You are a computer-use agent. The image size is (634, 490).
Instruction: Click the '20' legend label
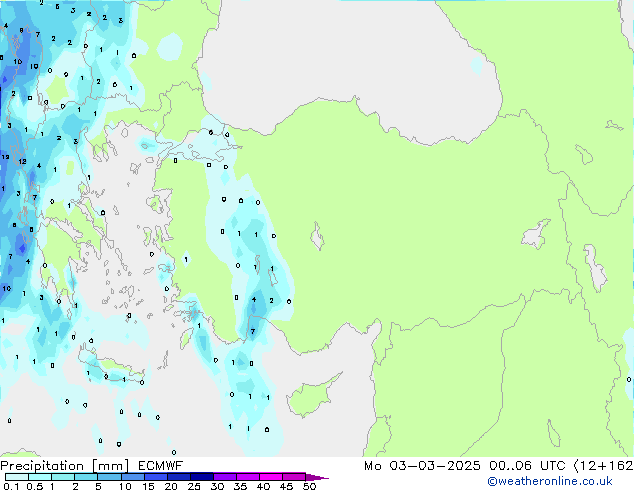[x=171, y=486]
